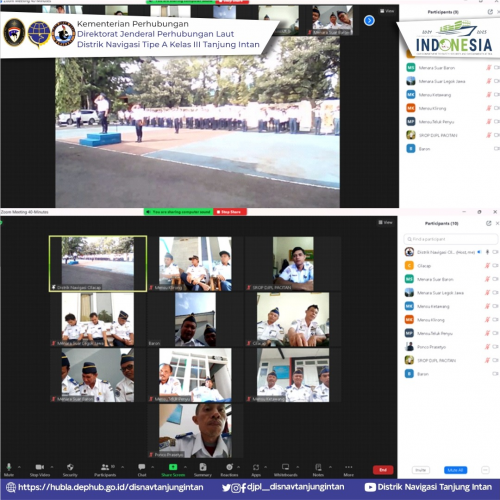Expand the caret beside Chat
This screenshot has height=500, width=500.
coord(153,467)
